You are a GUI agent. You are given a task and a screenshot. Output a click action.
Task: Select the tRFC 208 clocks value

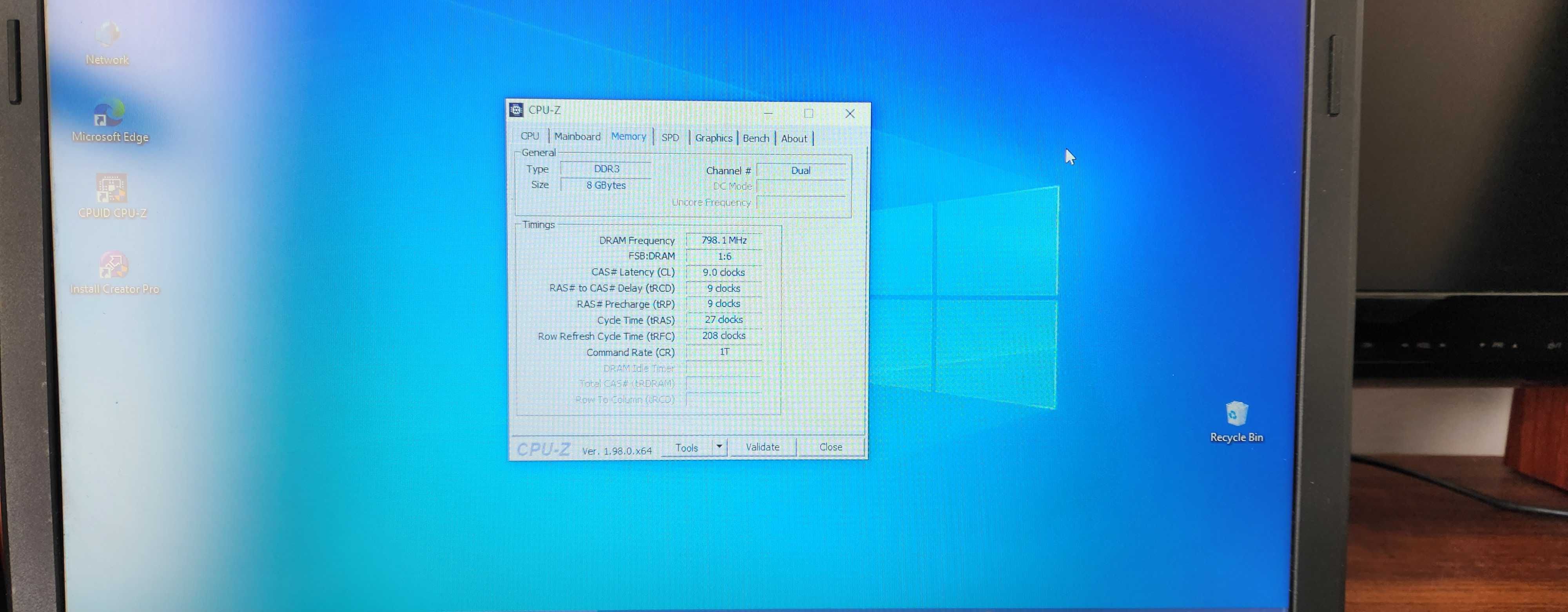click(724, 335)
